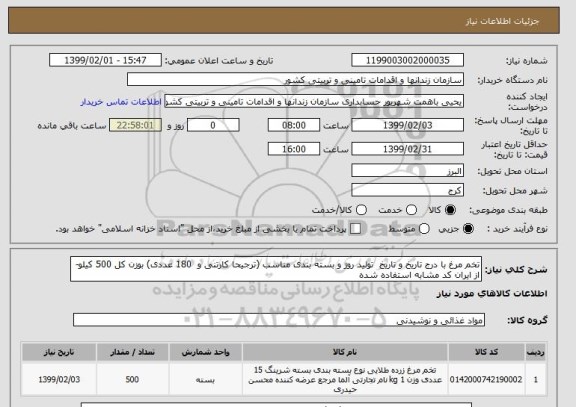This screenshot has width=576, height=407.
Task: Click the announcement date field 1399/02/01 - 15:47
Action: (105, 60)
